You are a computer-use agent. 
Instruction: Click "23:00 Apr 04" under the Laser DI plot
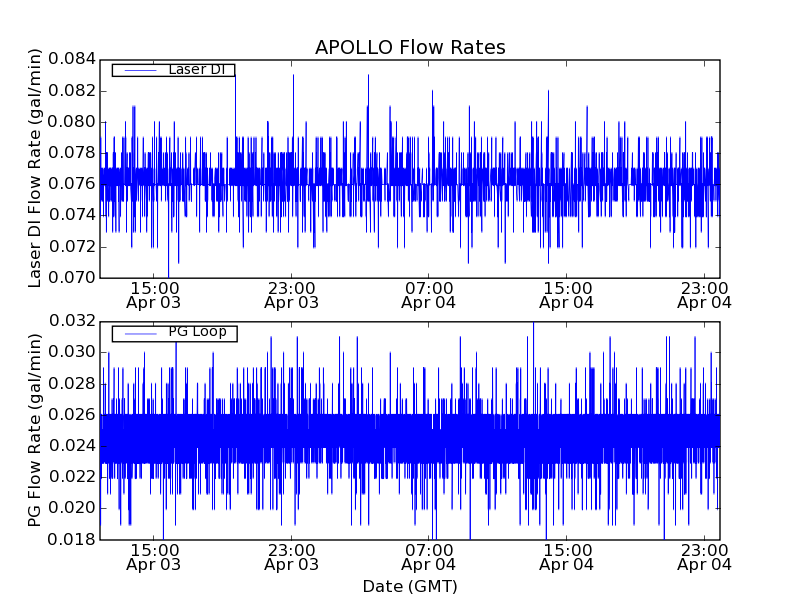[x=704, y=296]
